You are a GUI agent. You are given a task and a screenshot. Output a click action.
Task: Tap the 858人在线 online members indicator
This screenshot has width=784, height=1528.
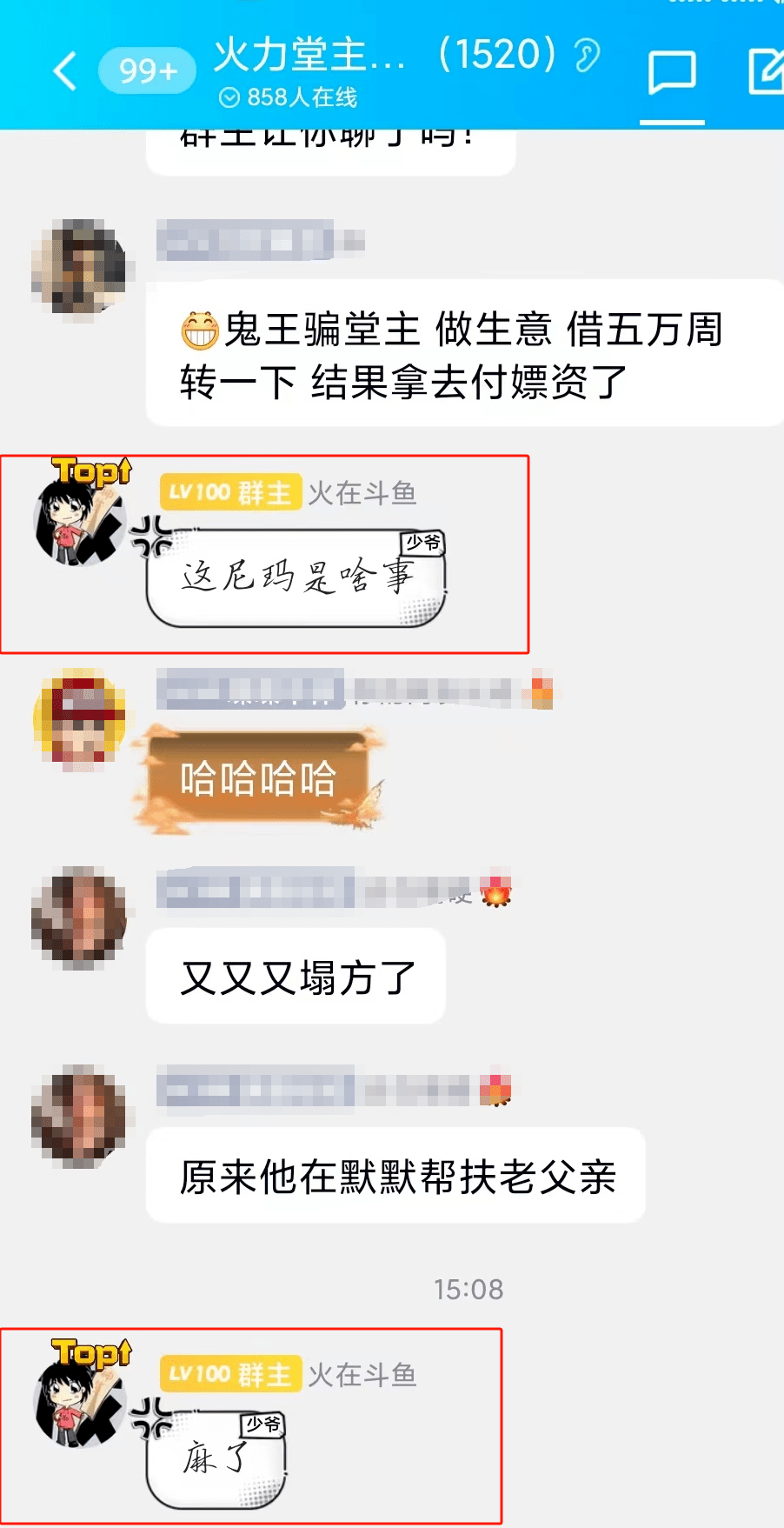click(288, 97)
